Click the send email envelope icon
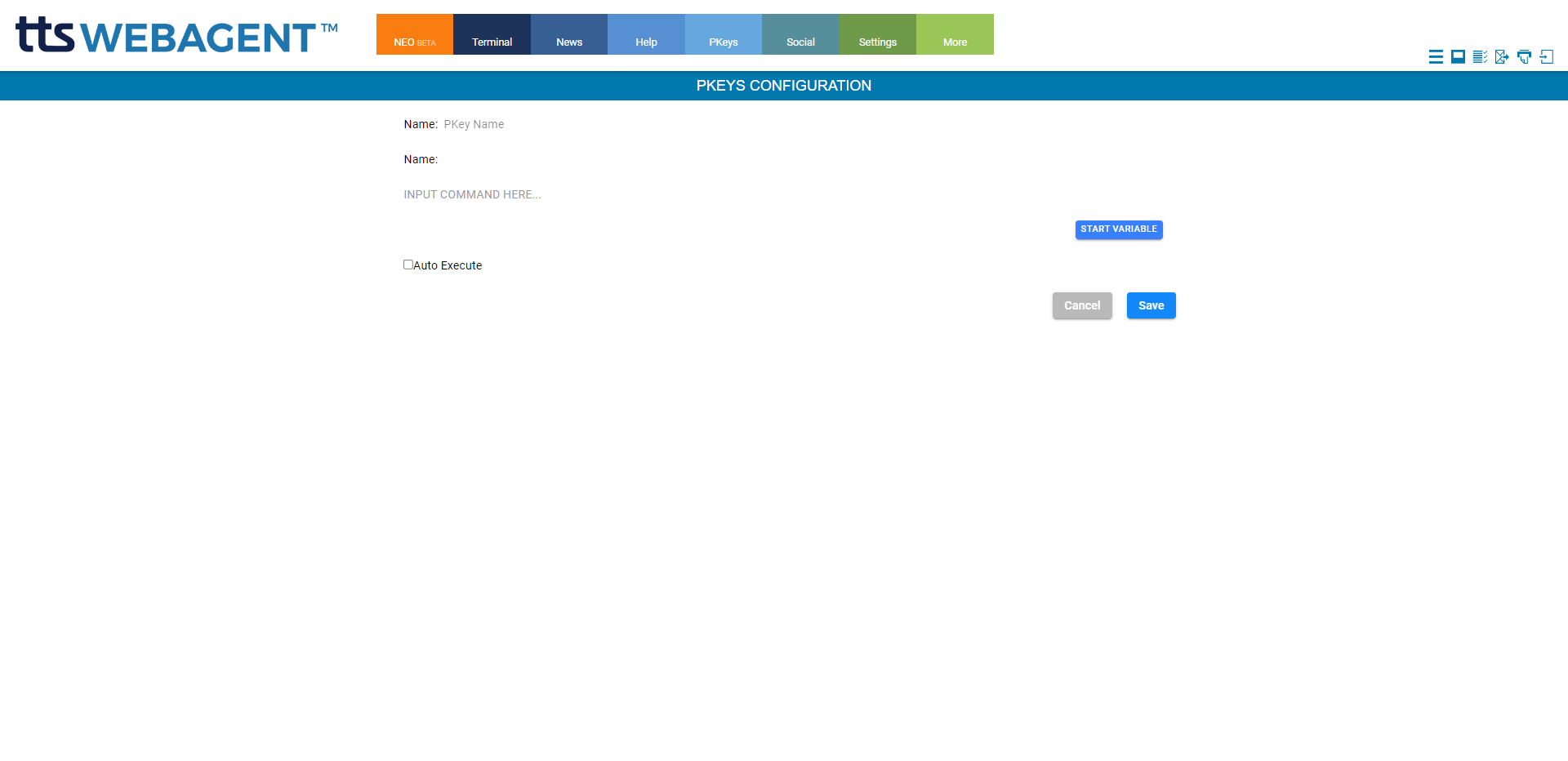This screenshot has height=761, width=1568. click(x=1502, y=56)
